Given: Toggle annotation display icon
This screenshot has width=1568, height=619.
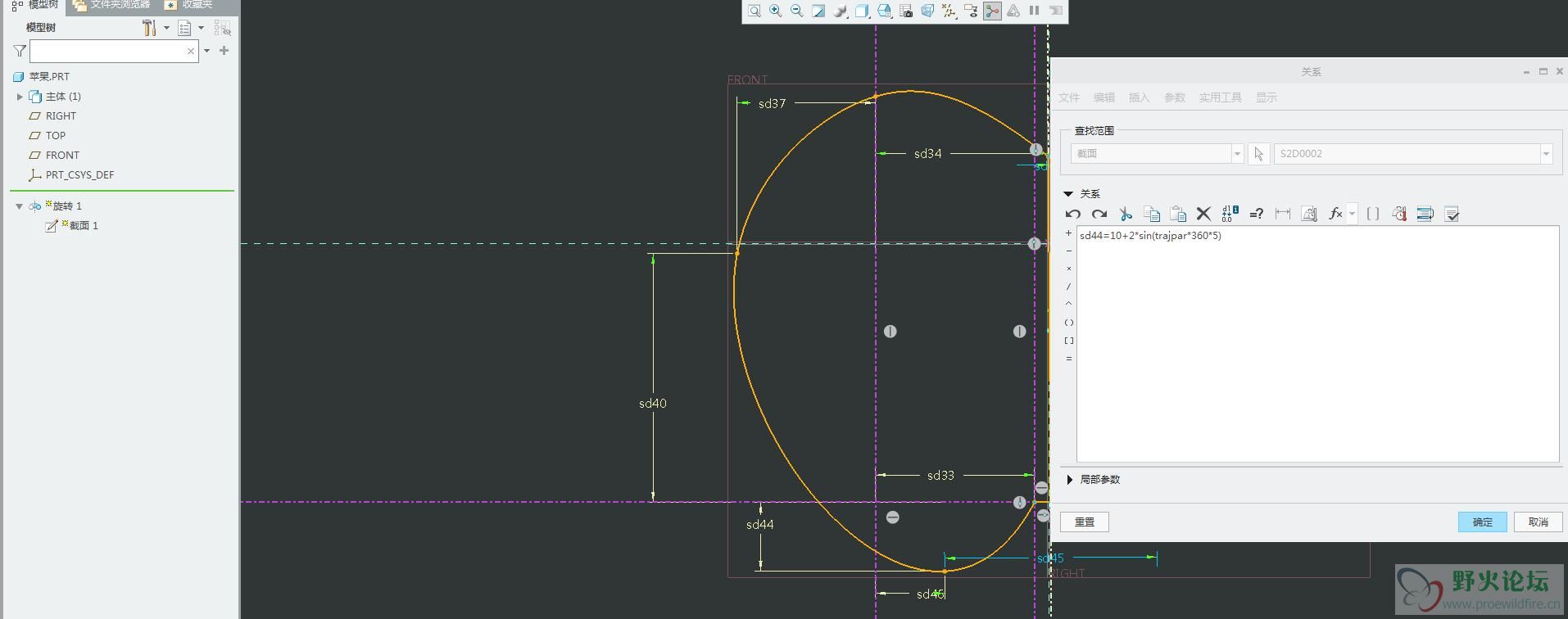Looking at the screenshot, I should (x=971, y=11).
